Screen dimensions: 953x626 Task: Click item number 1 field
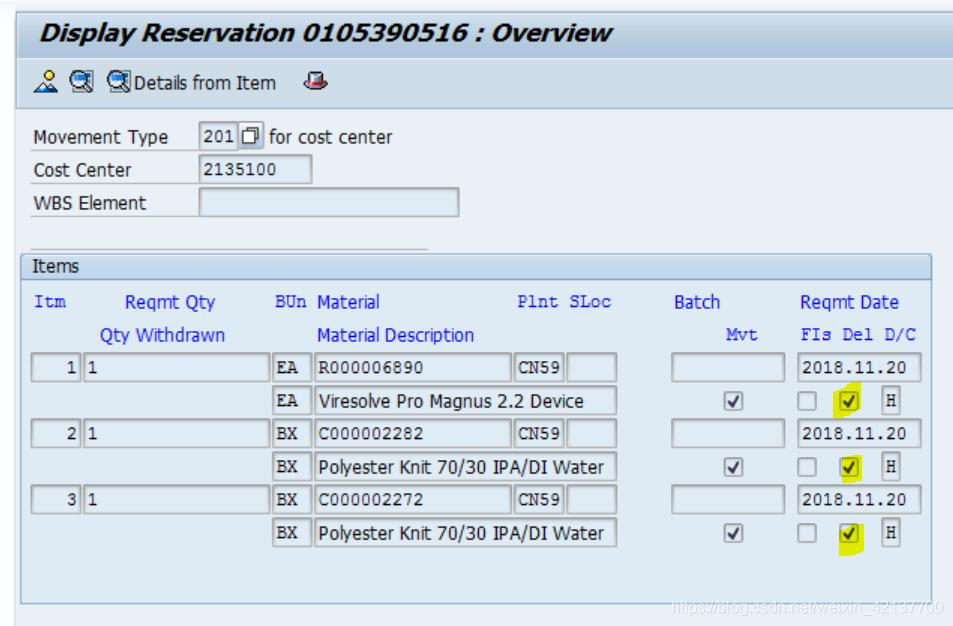pyautogui.click(x=56, y=367)
